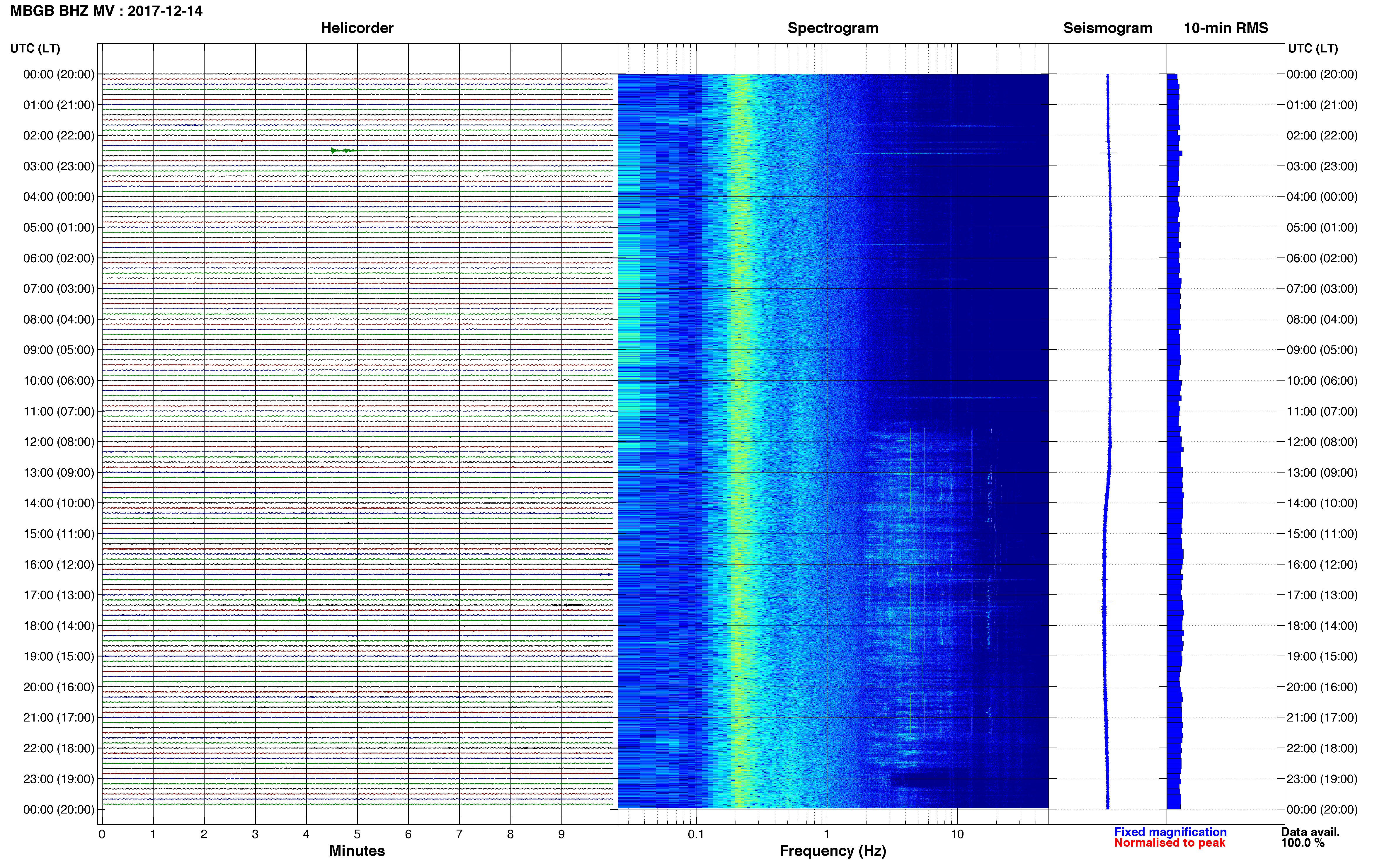The width and height of the screenshot is (1389, 868).
Task: Click the Frequency (Hz) axis label
Action: tap(833, 851)
